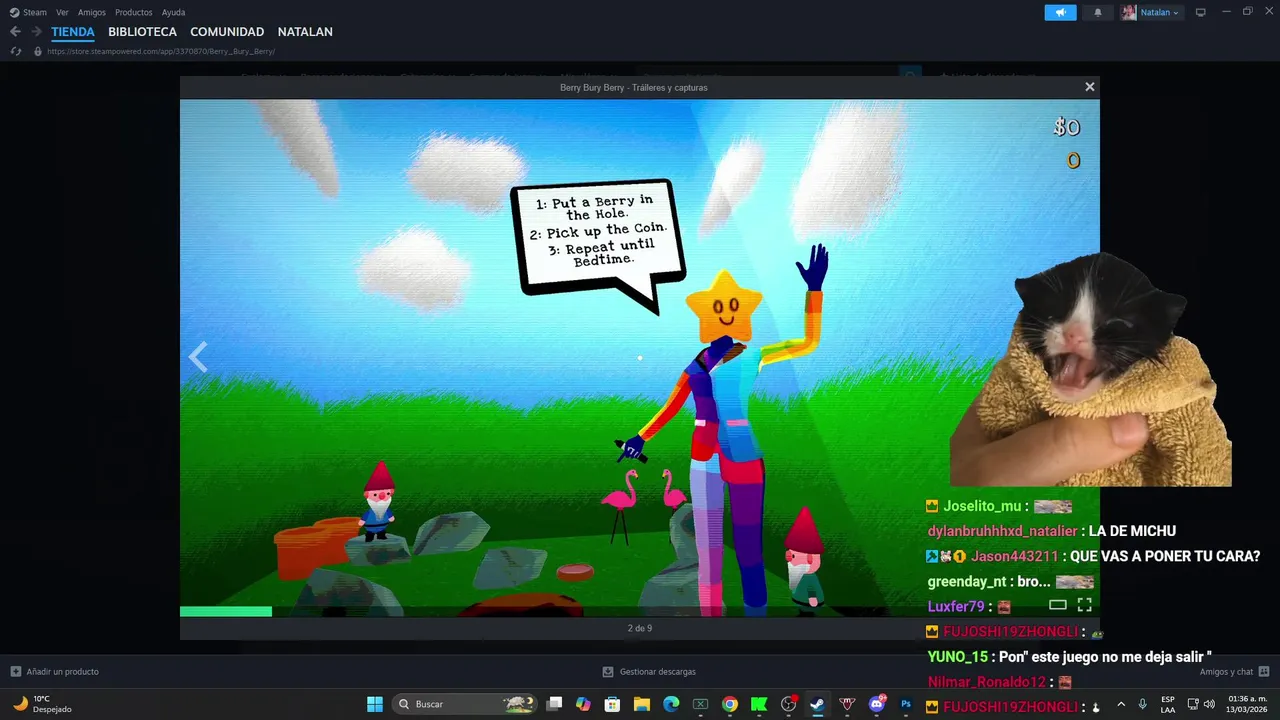Image resolution: width=1280 pixels, height=720 pixels.
Task: Open the Ayuda menu
Action: pyautogui.click(x=174, y=12)
